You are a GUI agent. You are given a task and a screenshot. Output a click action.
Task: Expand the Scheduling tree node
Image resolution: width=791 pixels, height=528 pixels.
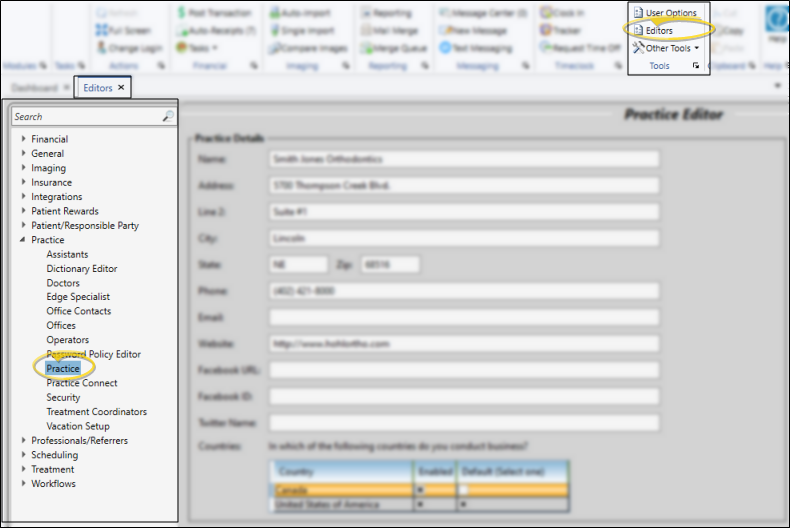[x=24, y=455]
